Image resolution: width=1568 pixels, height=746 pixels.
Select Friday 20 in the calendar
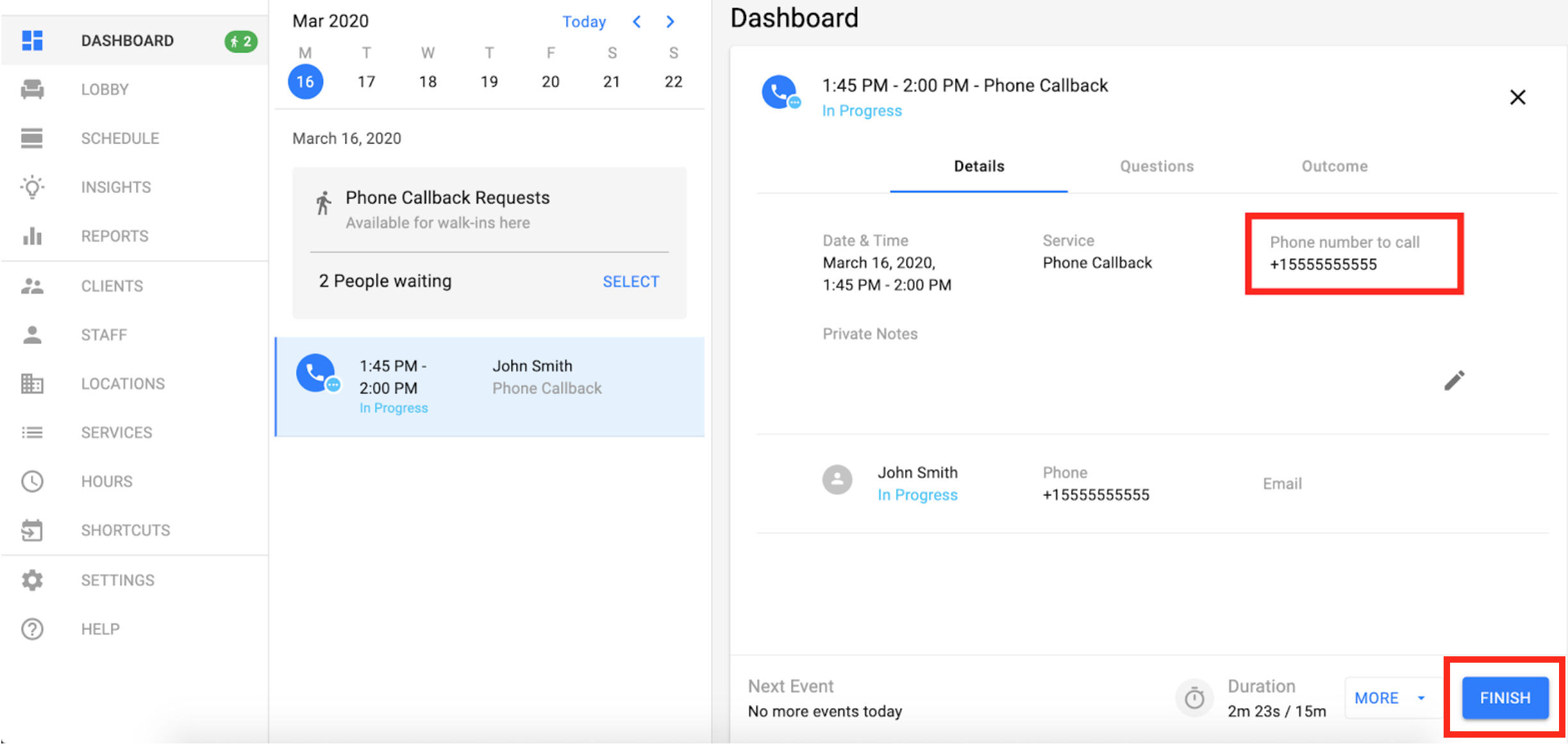(550, 81)
